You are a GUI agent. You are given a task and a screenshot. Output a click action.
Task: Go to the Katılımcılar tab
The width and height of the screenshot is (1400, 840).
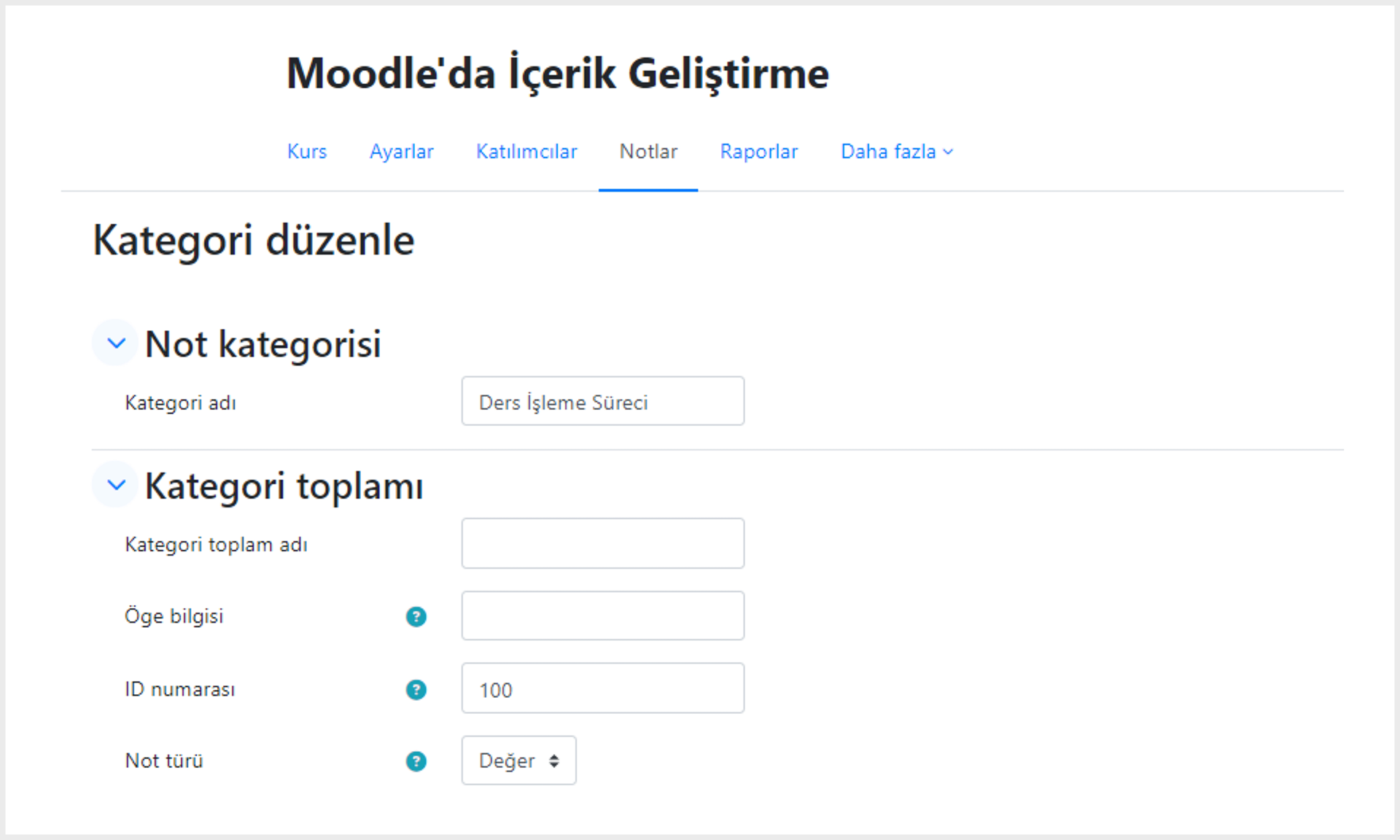pyautogui.click(x=526, y=152)
